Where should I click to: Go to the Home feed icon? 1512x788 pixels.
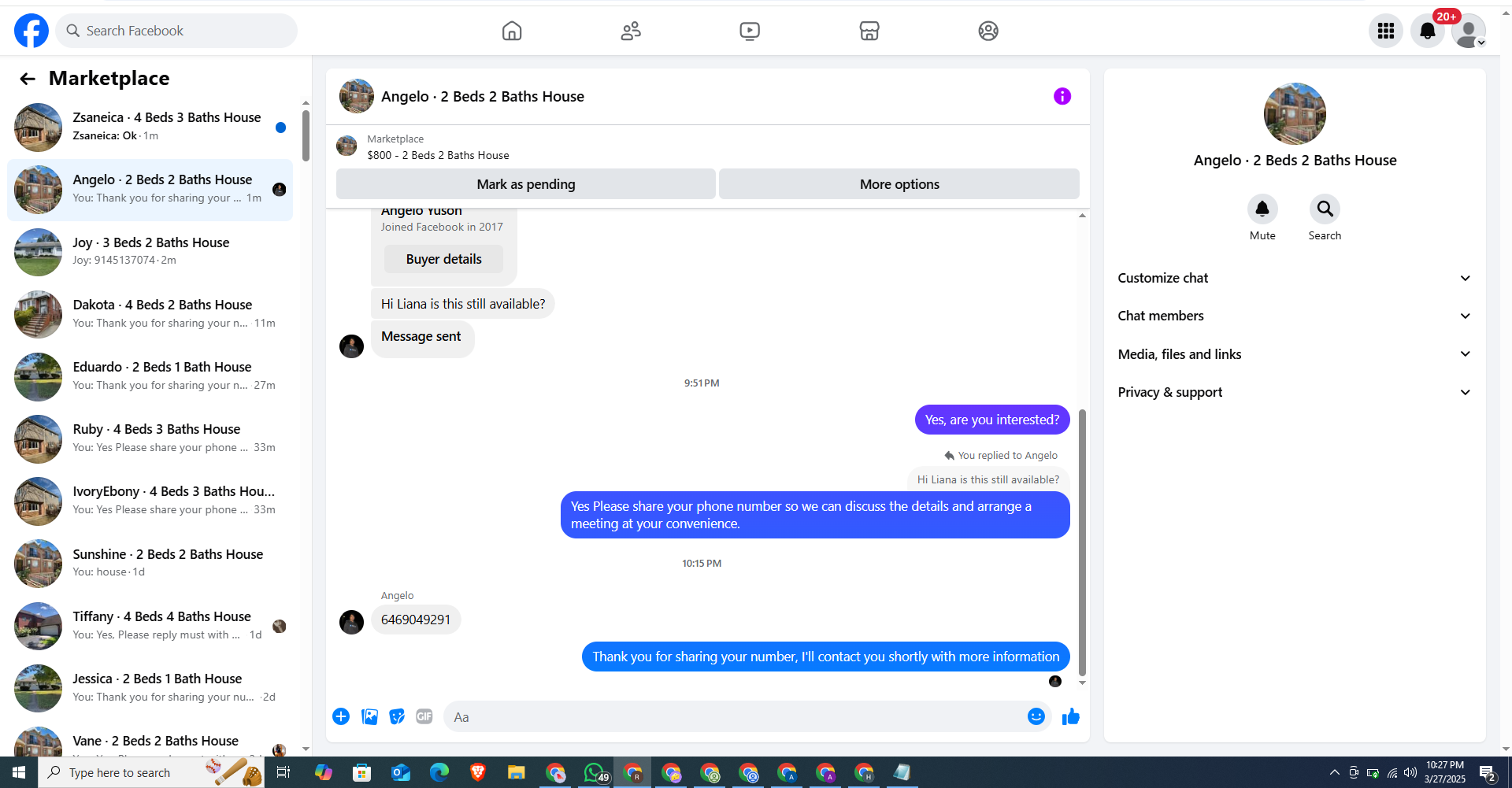coord(512,31)
